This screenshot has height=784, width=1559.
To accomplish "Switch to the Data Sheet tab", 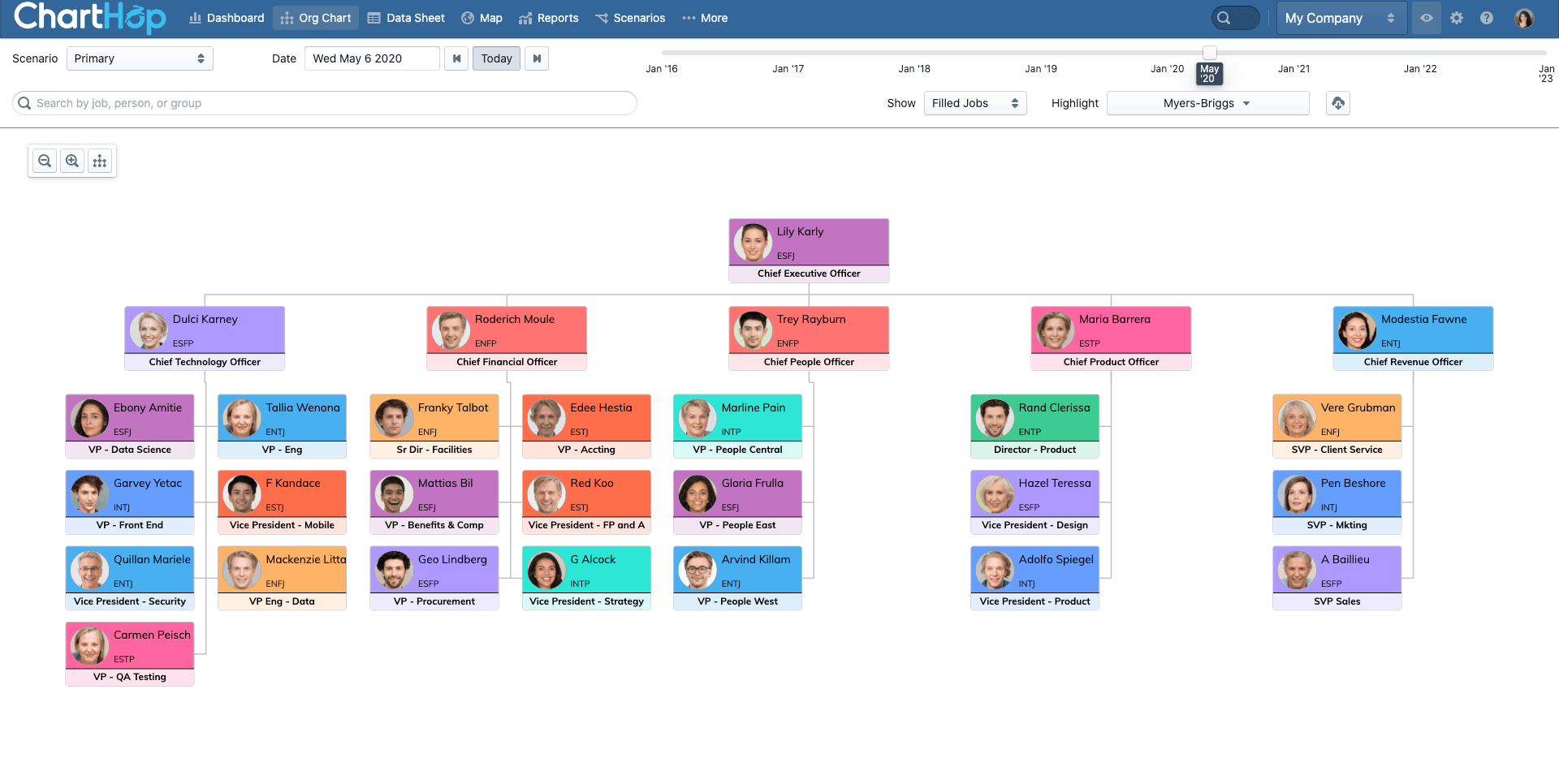I will click(x=406, y=17).
